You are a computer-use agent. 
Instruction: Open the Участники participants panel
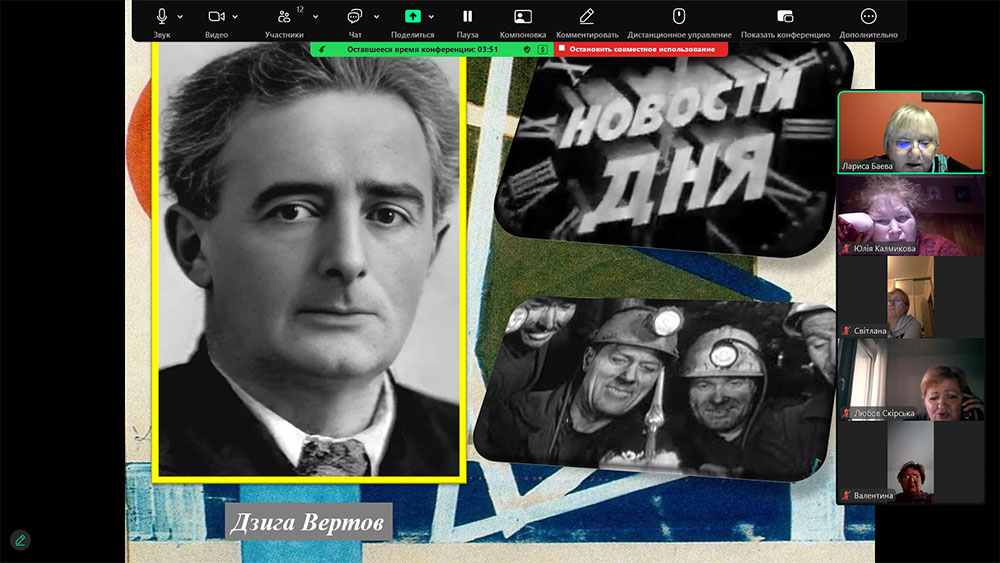point(284,17)
